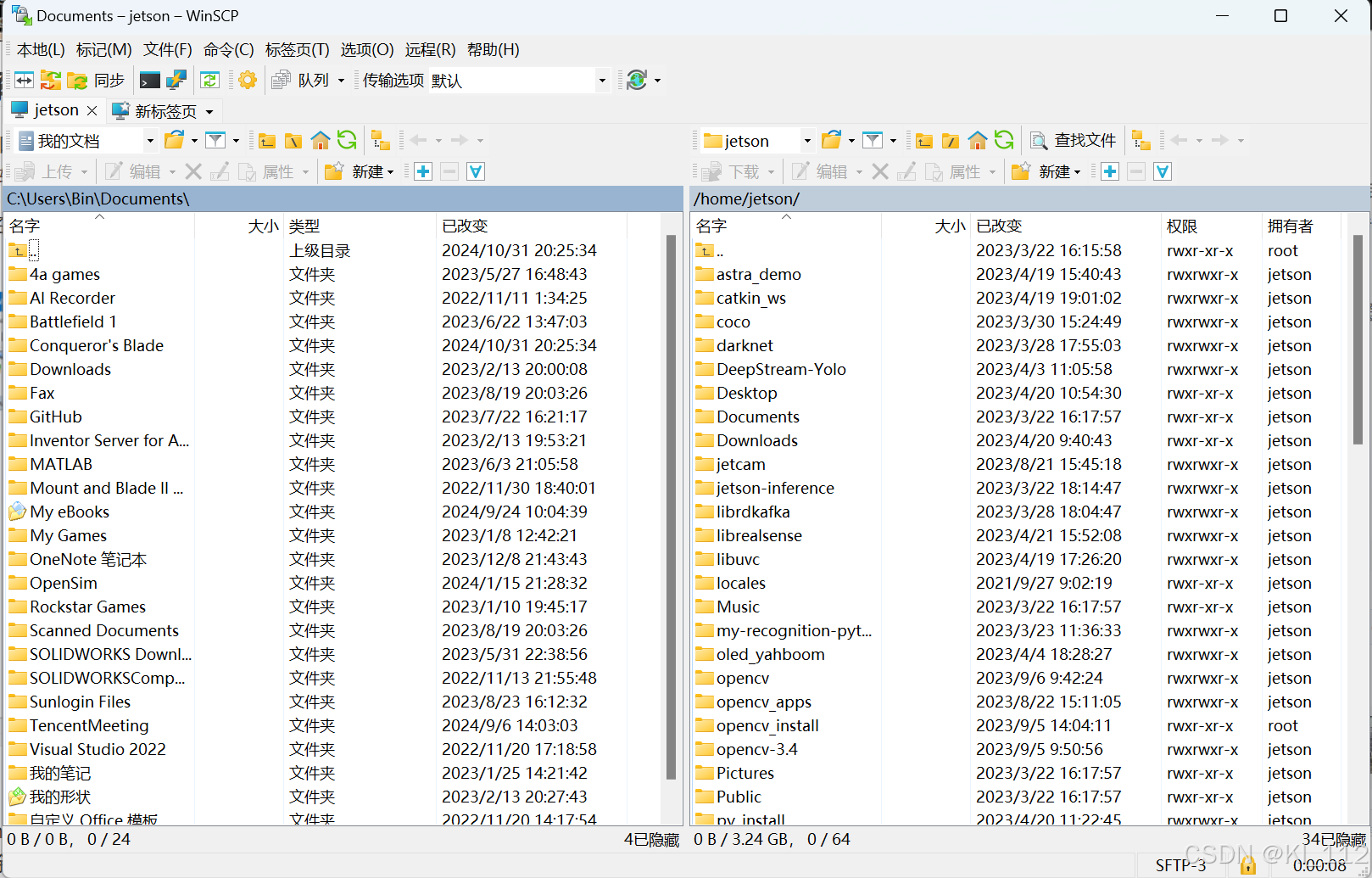Sort remote panel by 拥有者 column
The width and height of the screenshot is (1372, 878).
point(1302,226)
